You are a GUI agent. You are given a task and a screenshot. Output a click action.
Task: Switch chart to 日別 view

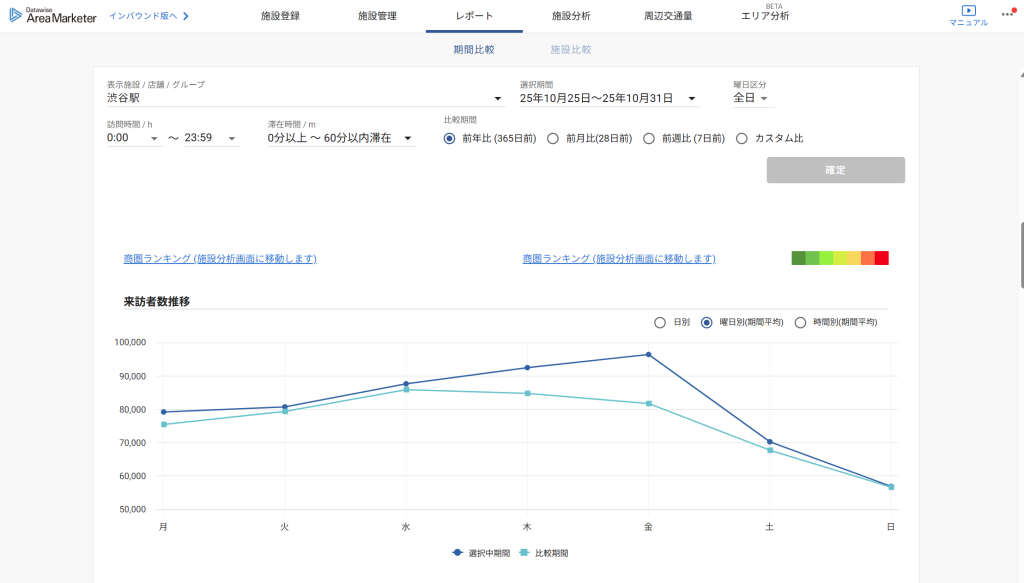point(659,322)
